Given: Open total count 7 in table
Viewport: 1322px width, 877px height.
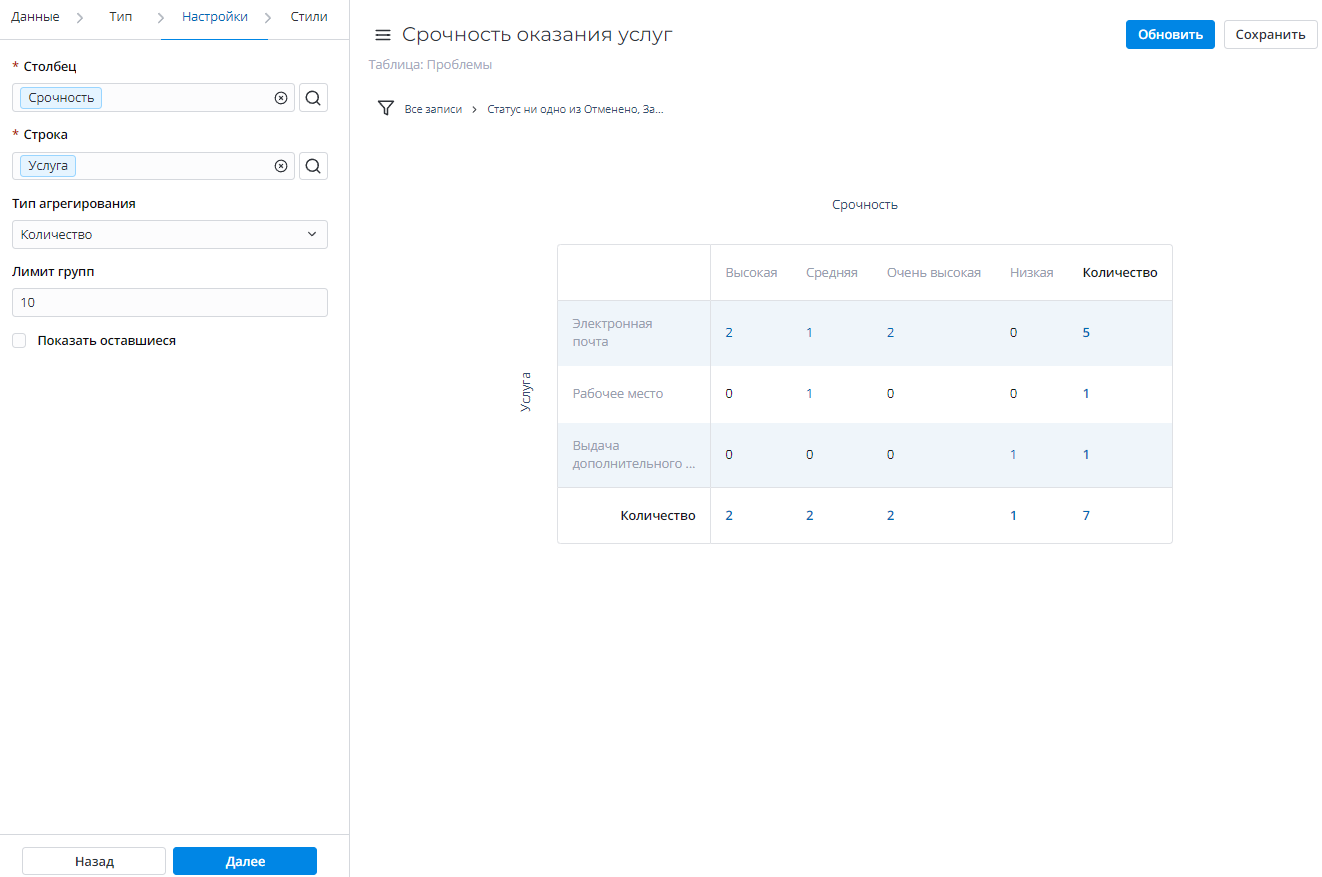Looking at the screenshot, I should pyautogui.click(x=1086, y=516).
